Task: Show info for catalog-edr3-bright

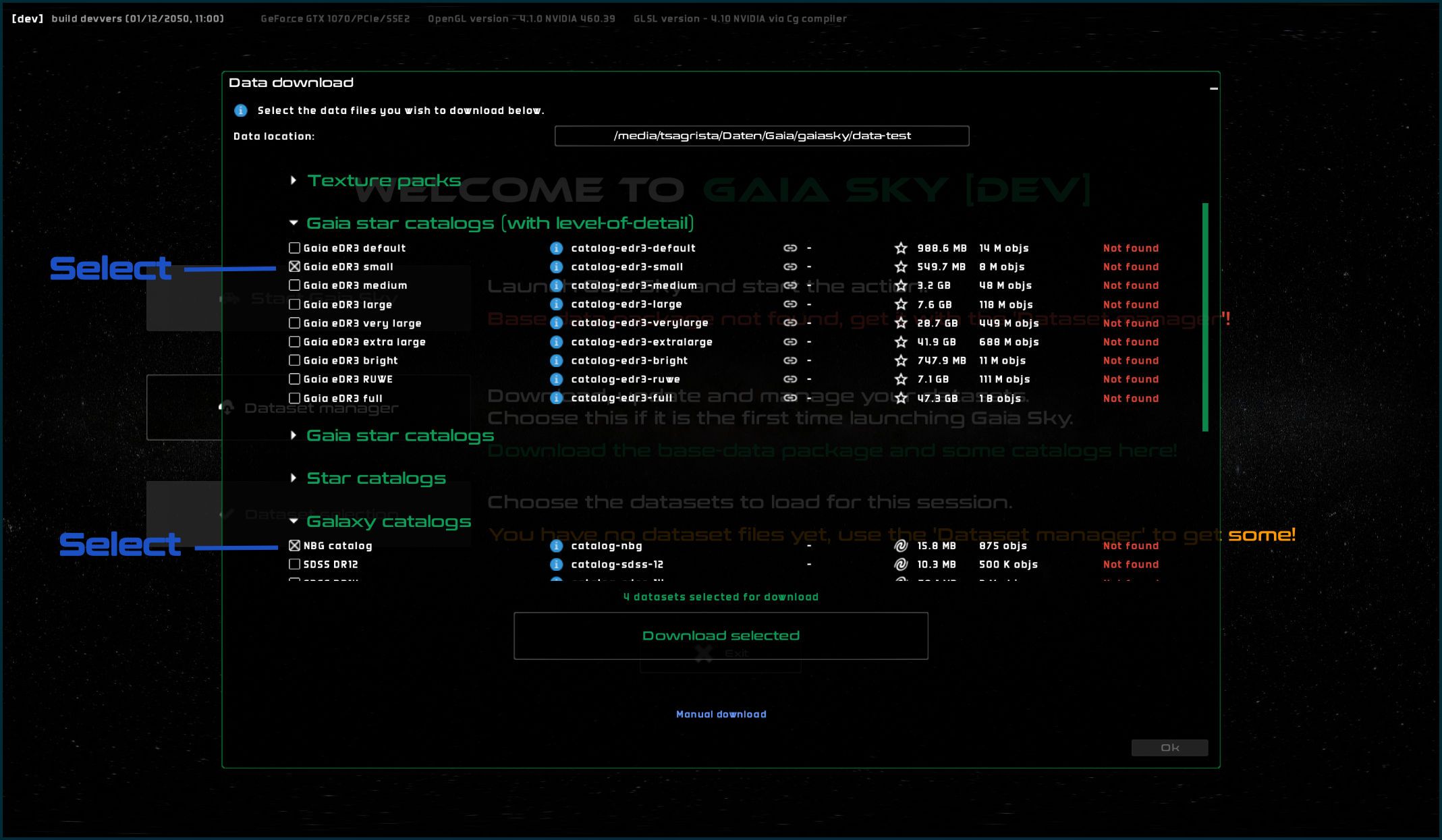Action: 556,360
